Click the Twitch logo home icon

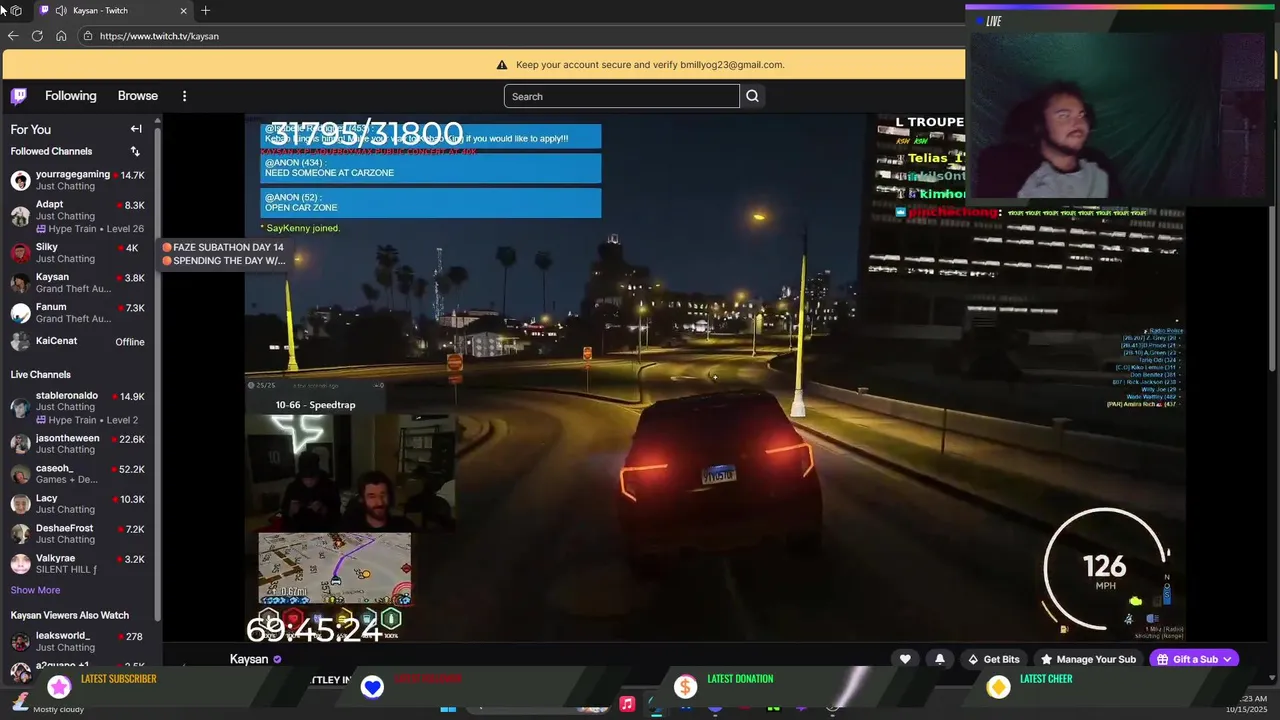19,96
